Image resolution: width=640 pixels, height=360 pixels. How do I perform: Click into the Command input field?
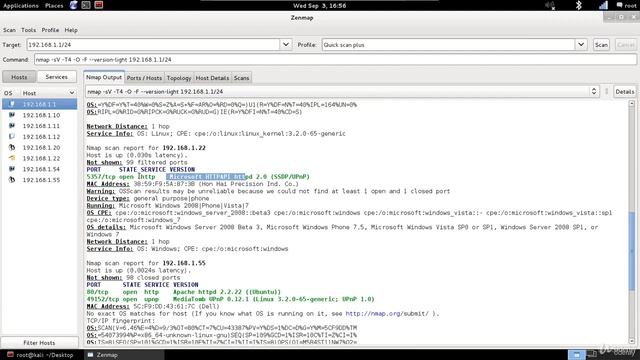coord(335,60)
